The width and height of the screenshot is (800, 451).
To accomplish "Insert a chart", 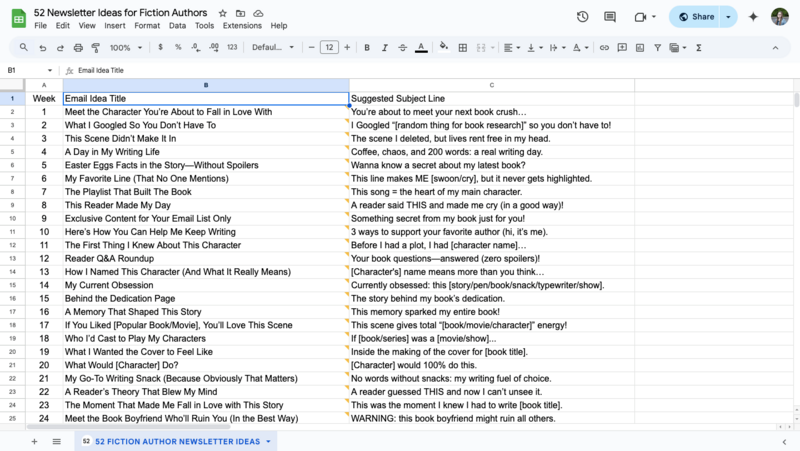I will click(640, 47).
